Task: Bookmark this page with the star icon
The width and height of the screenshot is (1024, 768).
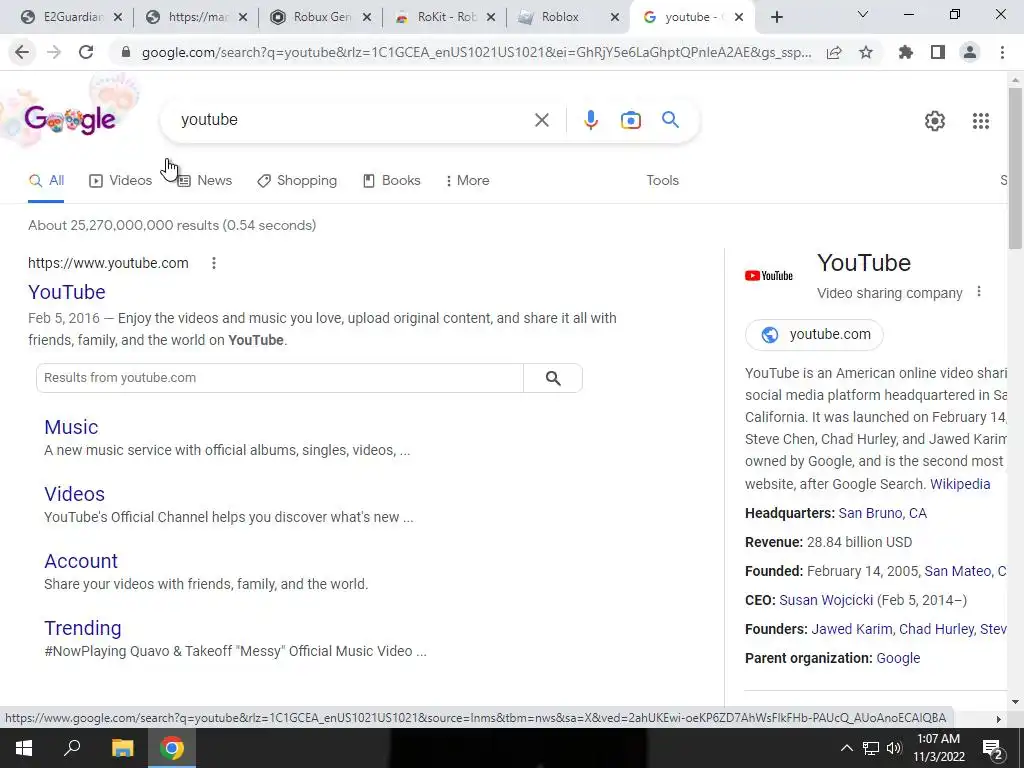Action: (x=866, y=52)
